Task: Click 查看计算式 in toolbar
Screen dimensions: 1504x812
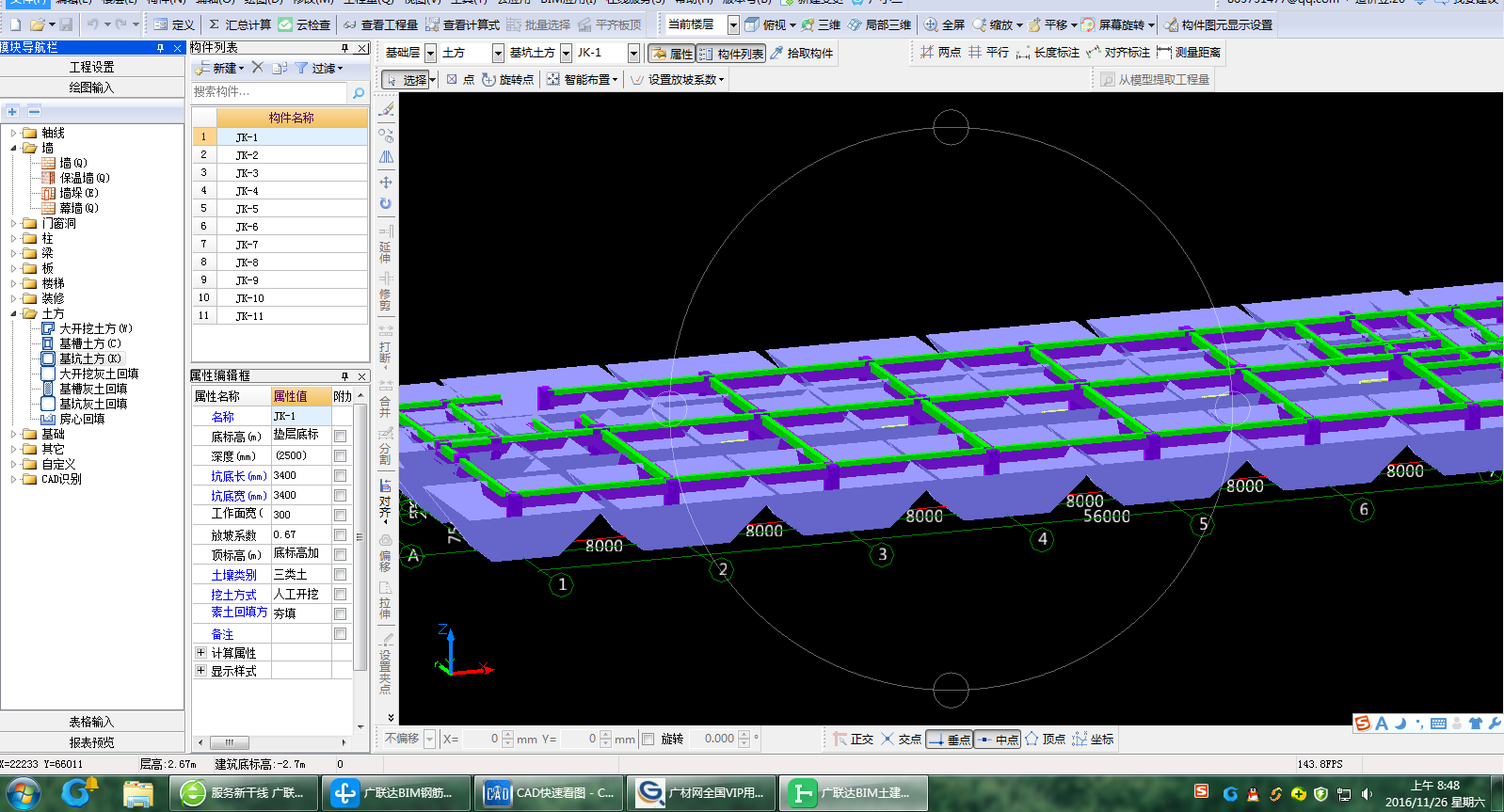Action: coord(463,24)
